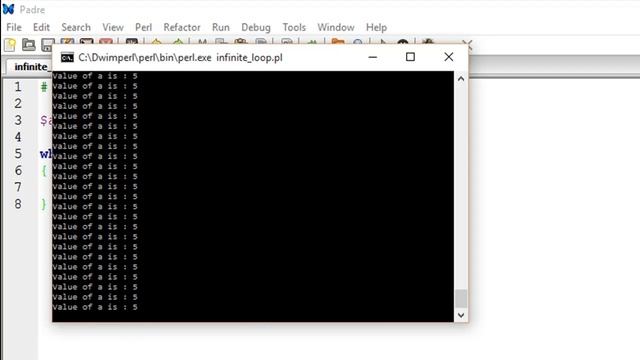Click the Padre title text
This screenshot has height=360, width=640.
[x=32, y=9]
